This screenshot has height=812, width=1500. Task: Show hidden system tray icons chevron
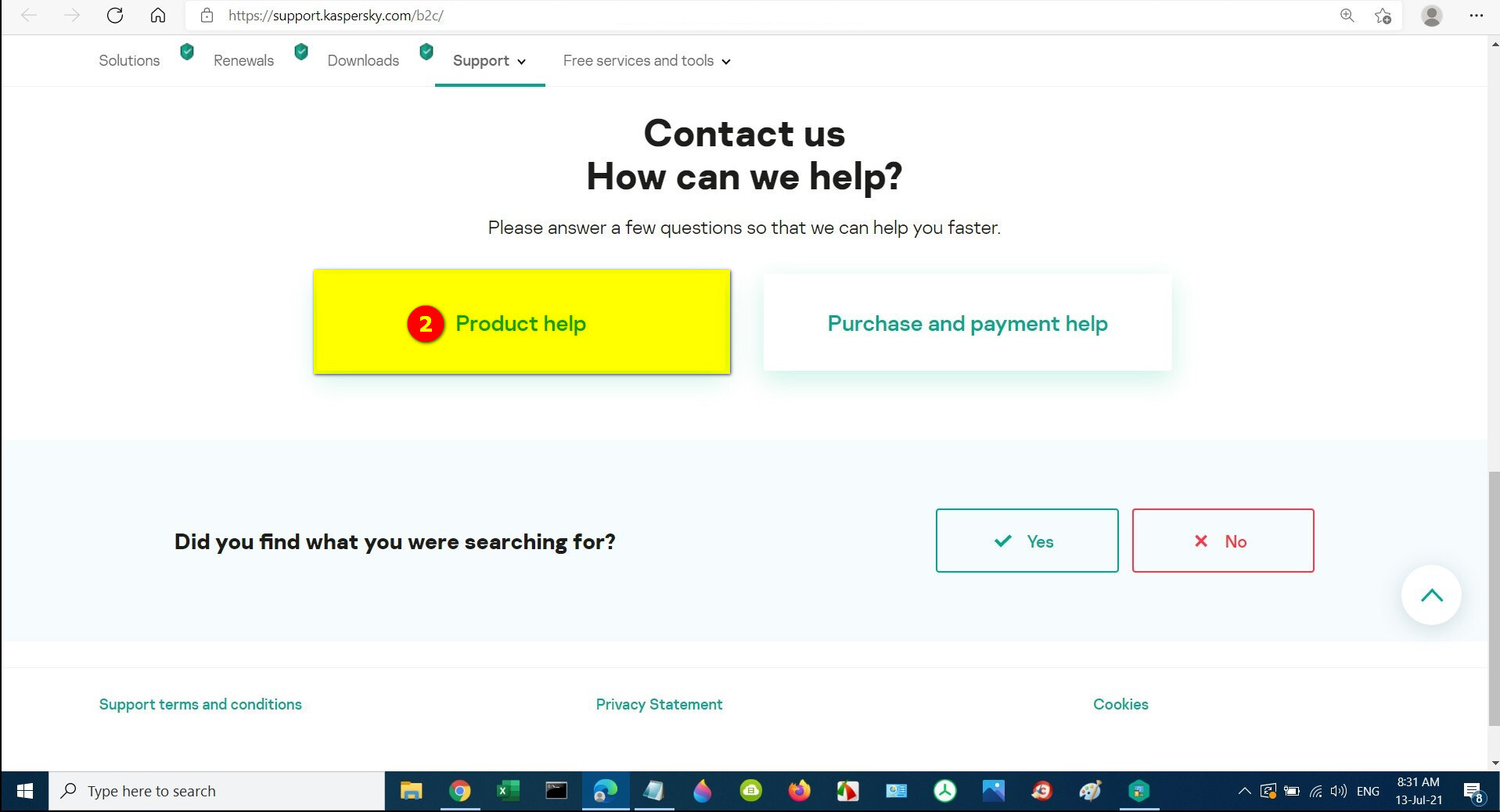(1244, 792)
